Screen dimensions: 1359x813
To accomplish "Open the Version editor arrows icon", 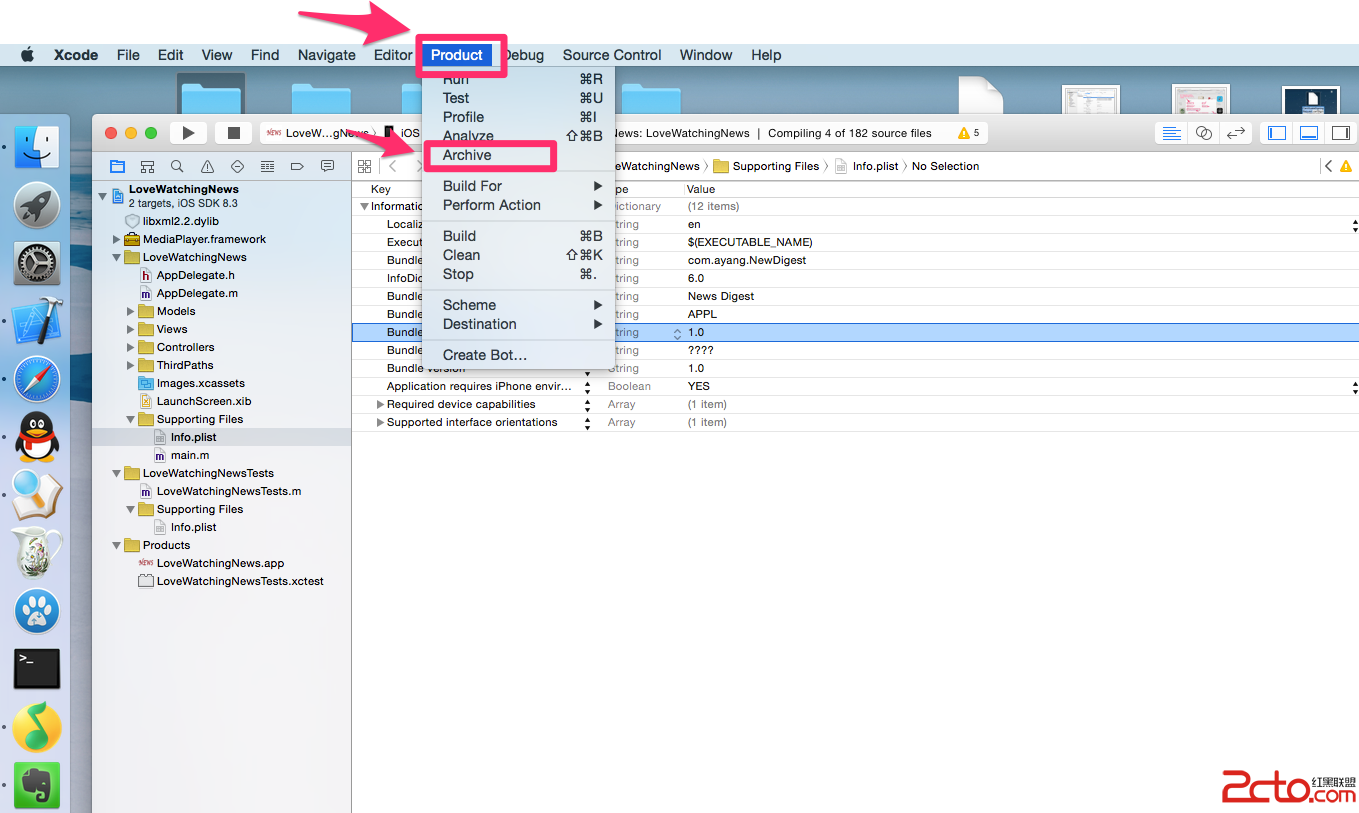I will 1236,133.
